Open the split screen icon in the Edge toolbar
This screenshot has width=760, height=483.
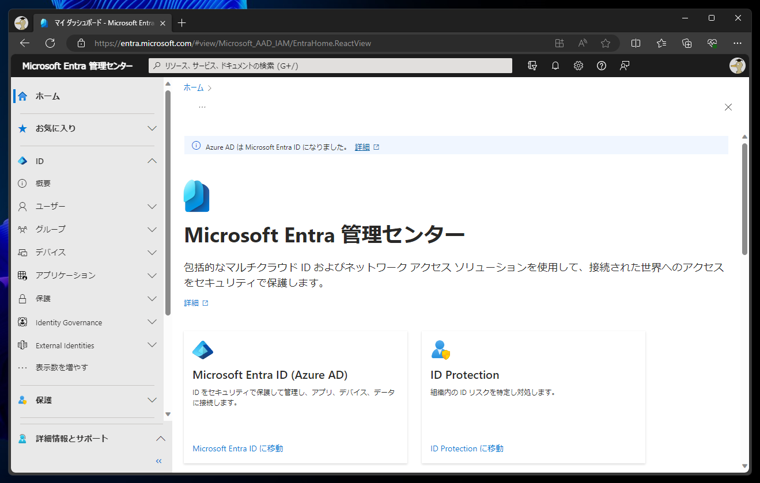(635, 43)
